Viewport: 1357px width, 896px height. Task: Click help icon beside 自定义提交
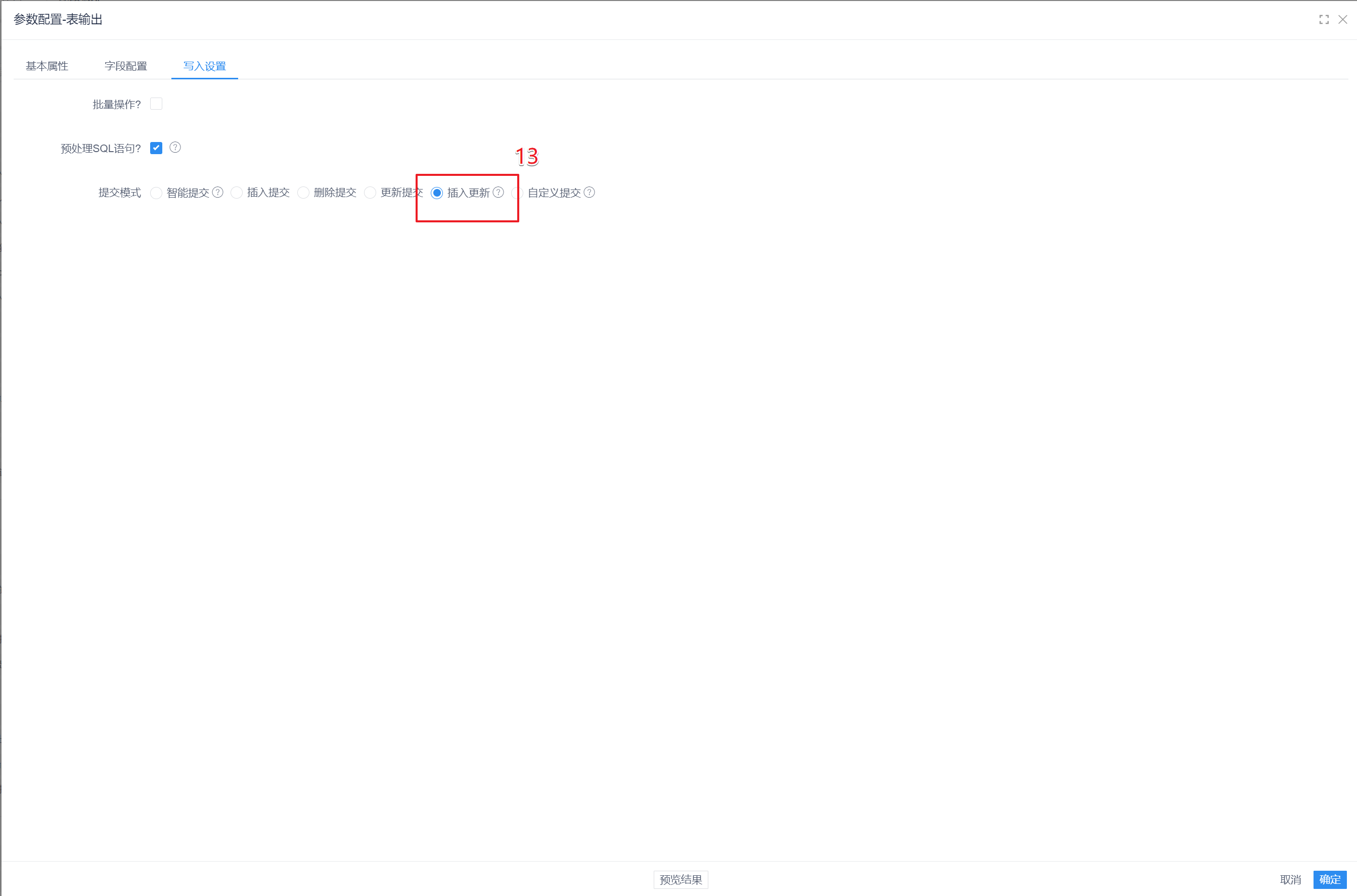590,193
